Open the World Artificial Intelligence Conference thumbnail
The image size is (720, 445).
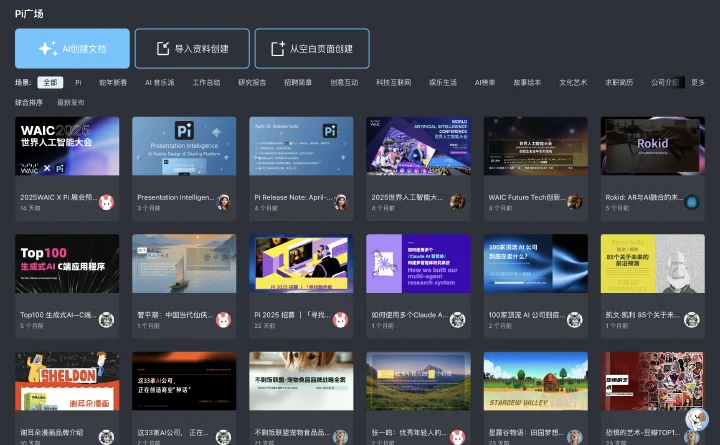pos(418,146)
